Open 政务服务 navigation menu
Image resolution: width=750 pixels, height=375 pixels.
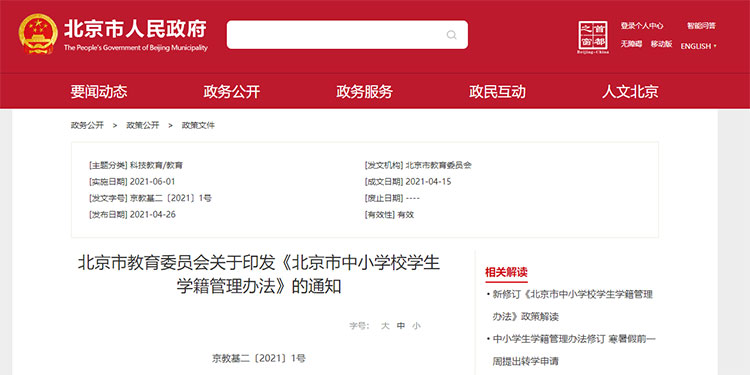(x=364, y=91)
